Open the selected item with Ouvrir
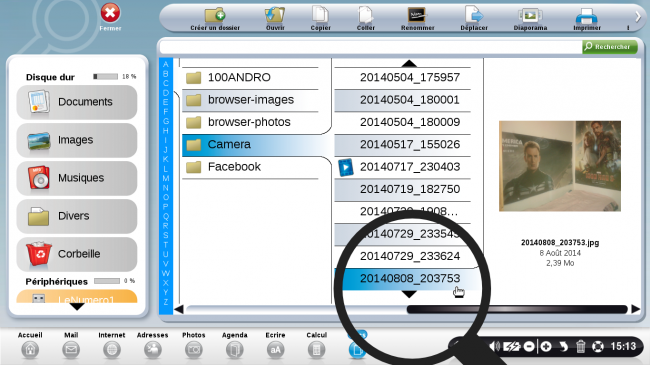The height and width of the screenshot is (365, 650). tap(275, 15)
